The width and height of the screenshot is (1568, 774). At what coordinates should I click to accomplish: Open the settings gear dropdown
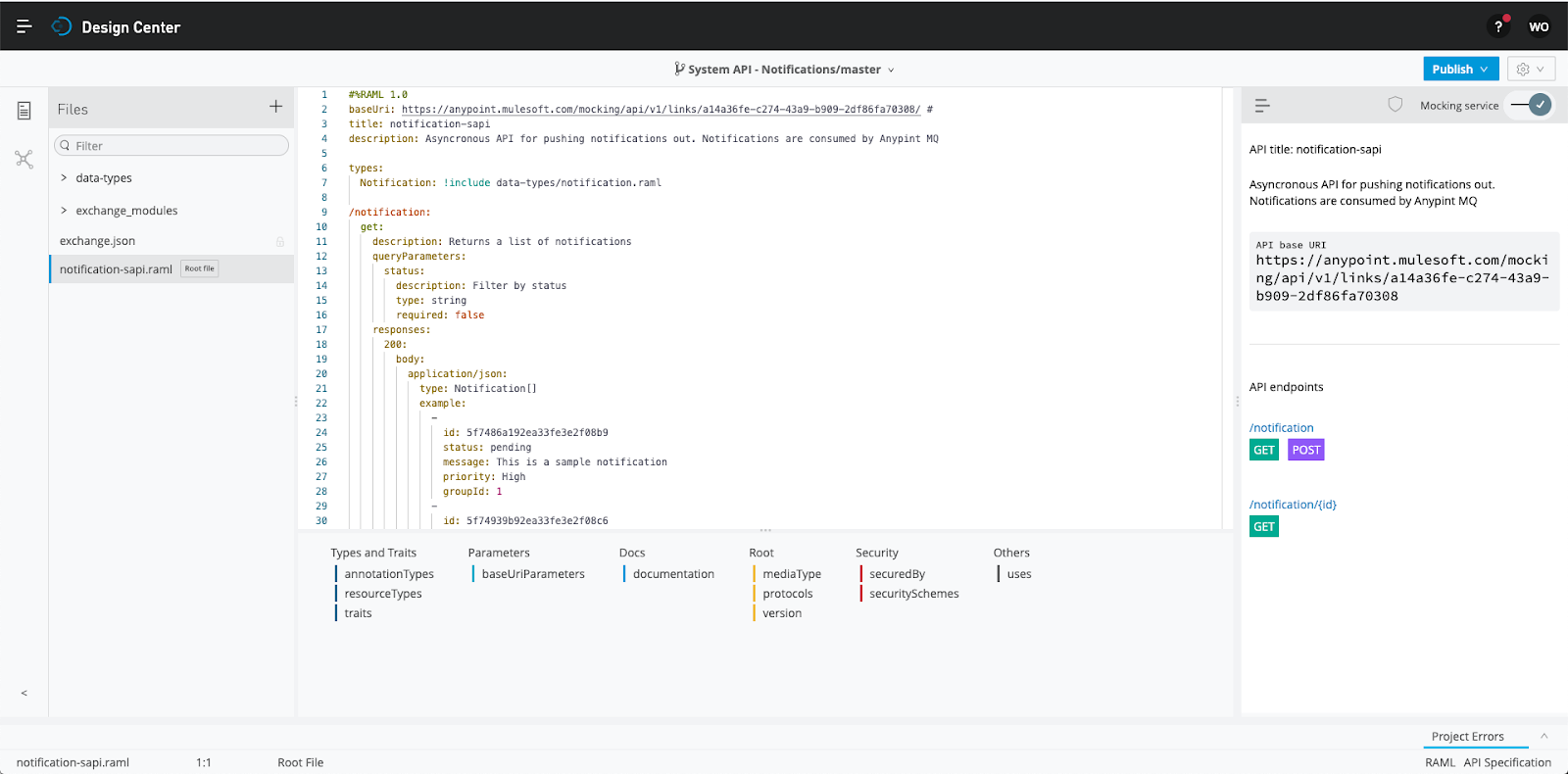click(x=1530, y=70)
